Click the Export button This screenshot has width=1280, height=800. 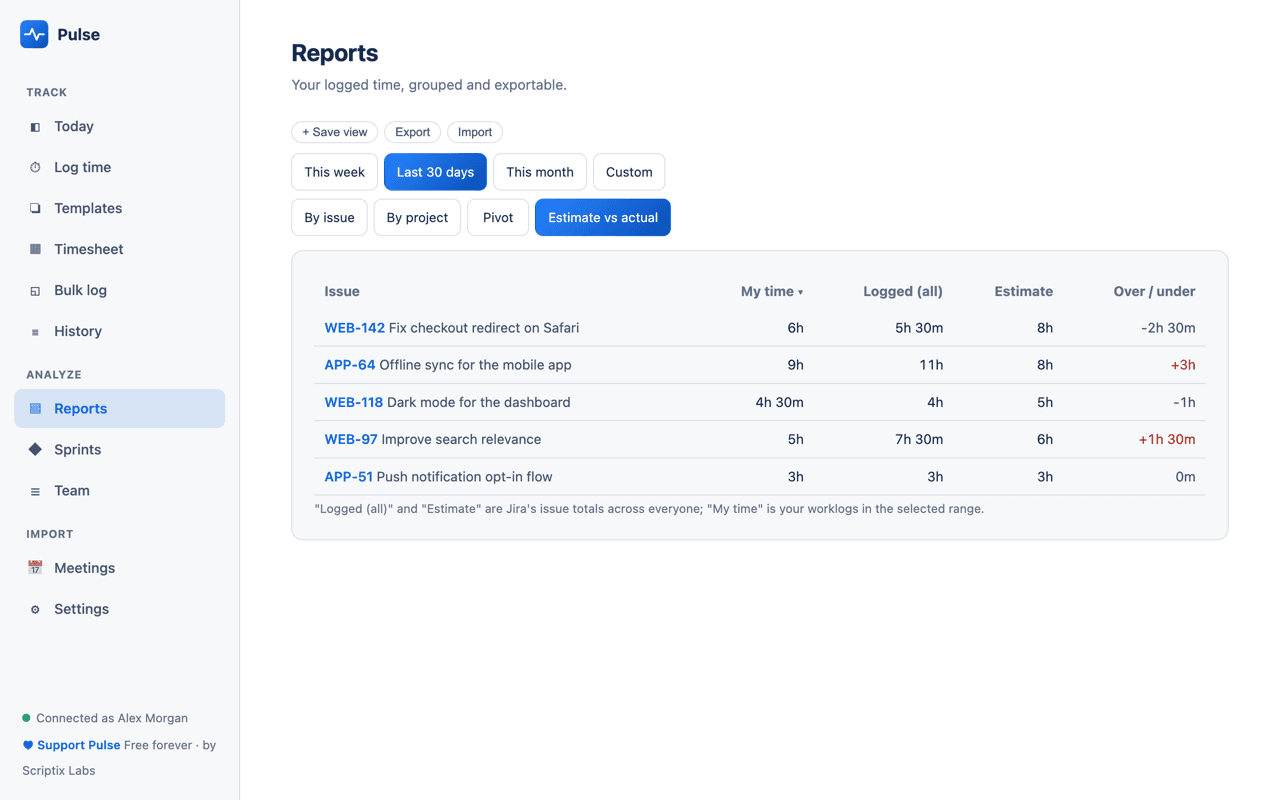coord(412,132)
